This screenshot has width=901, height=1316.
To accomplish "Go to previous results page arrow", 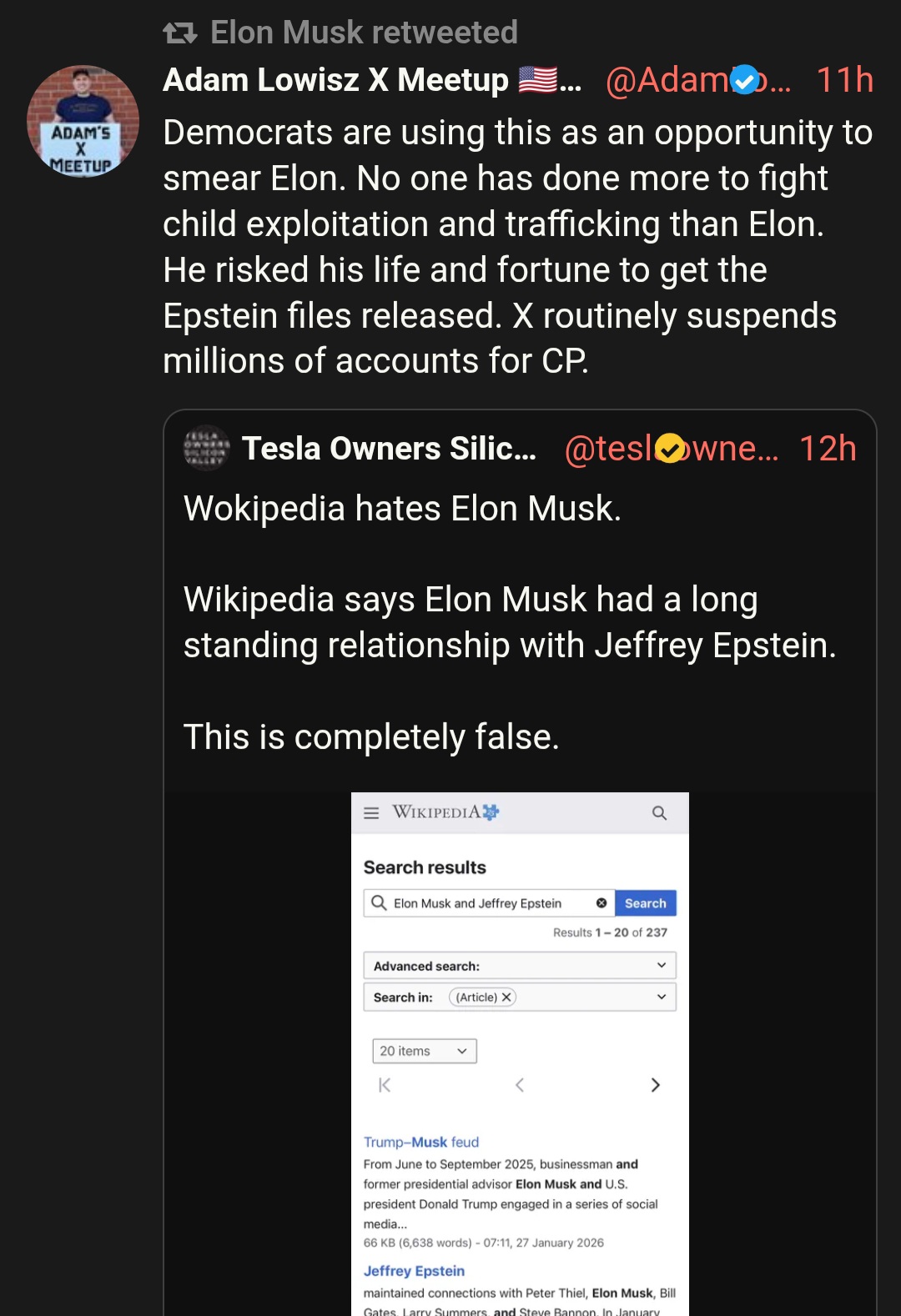I will pyautogui.click(x=520, y=1085).
